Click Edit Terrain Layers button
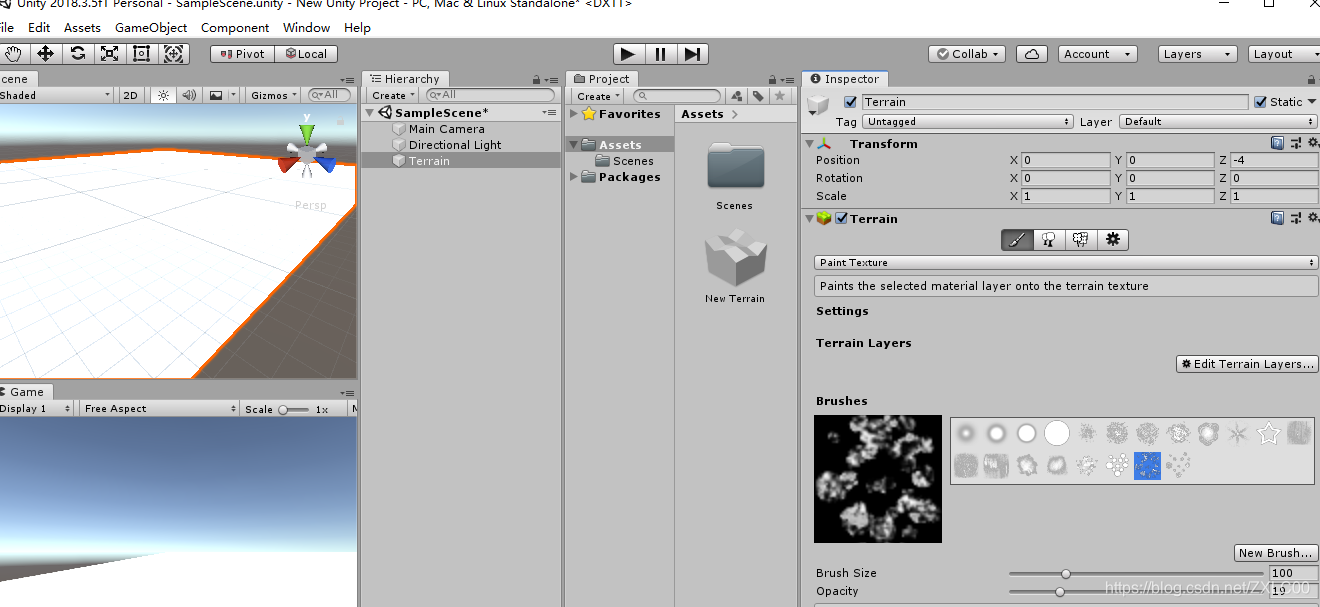This screenshot has height=607, width=1320. point(1247,364)
